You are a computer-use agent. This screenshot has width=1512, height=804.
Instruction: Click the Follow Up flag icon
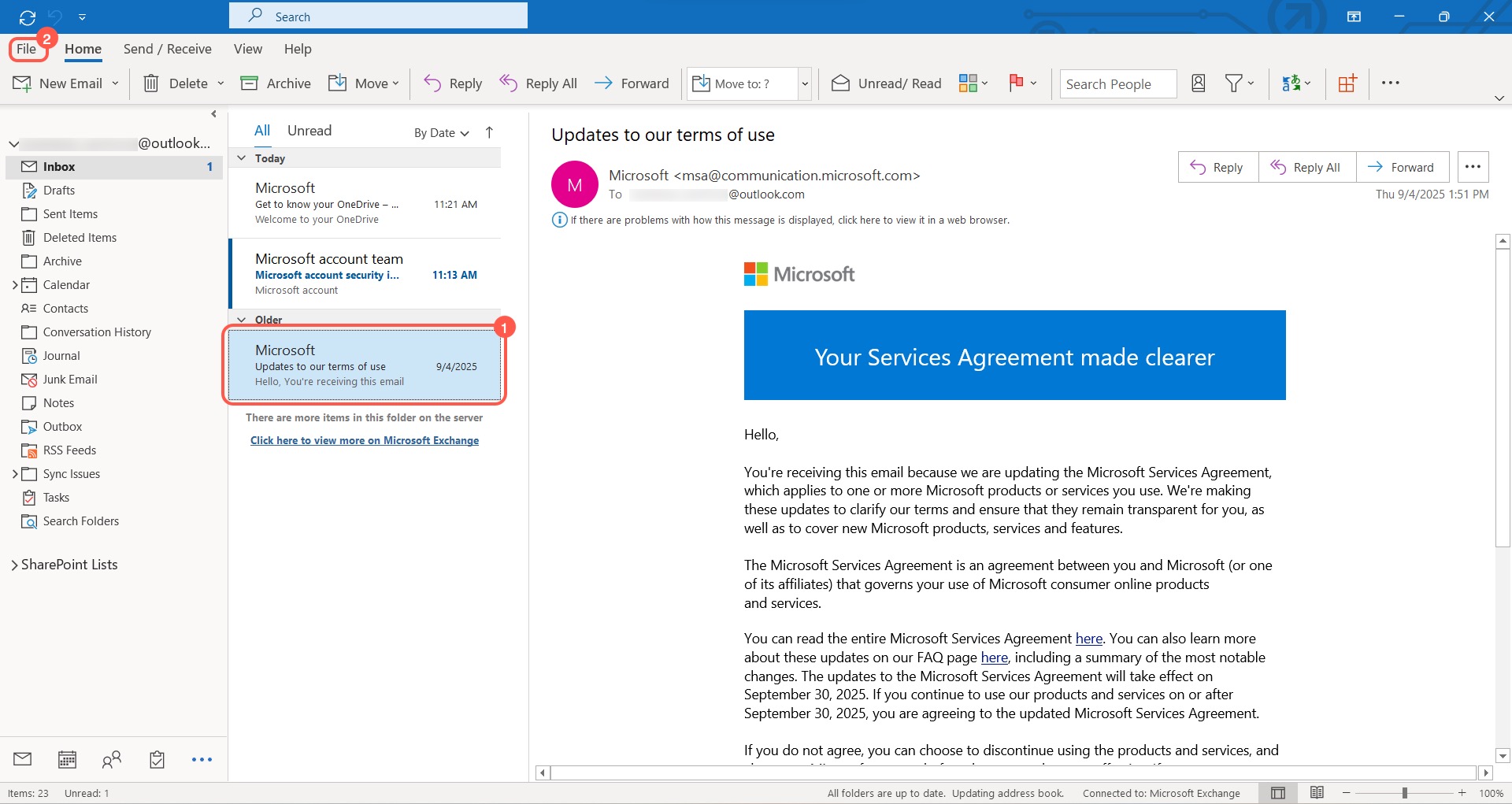coord(1017,83)
